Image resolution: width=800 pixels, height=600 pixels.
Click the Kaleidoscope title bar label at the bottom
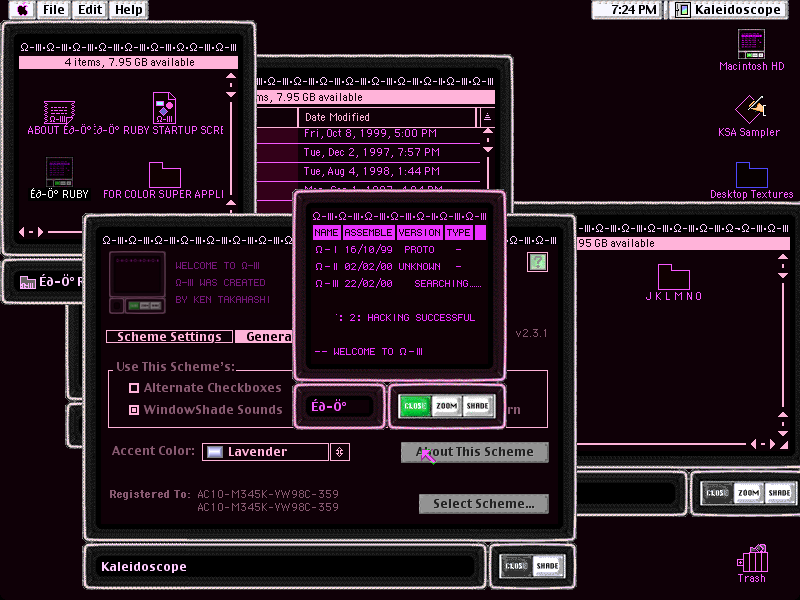click(x=144, y=566)
